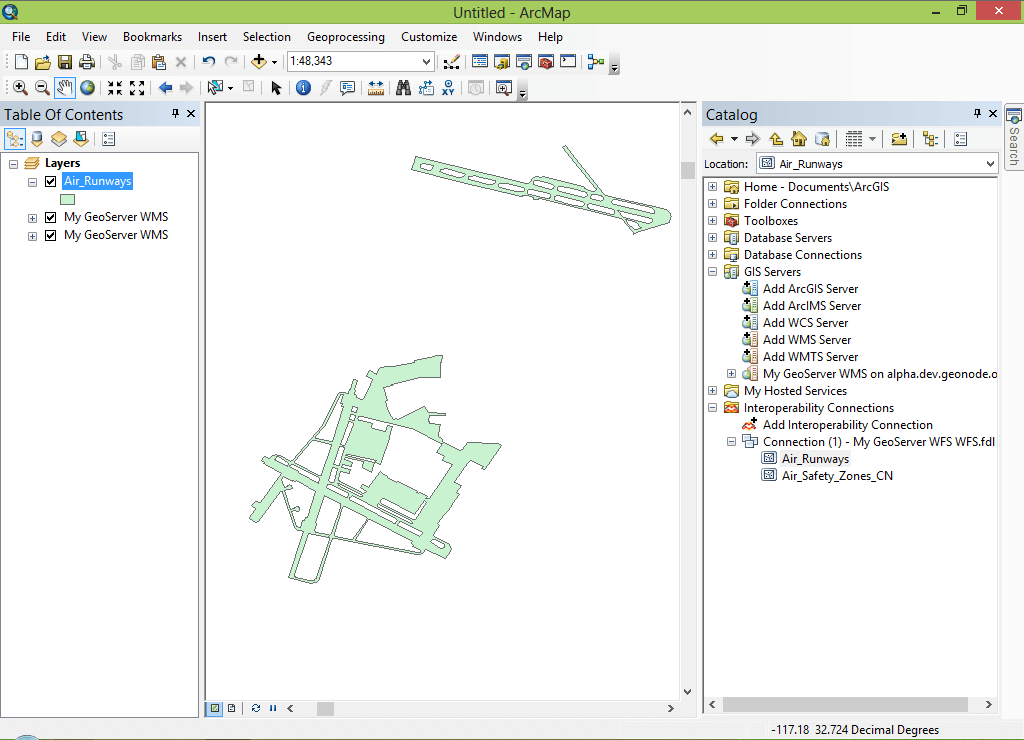Expand Toolboxes in Catalog

point(712,221)
